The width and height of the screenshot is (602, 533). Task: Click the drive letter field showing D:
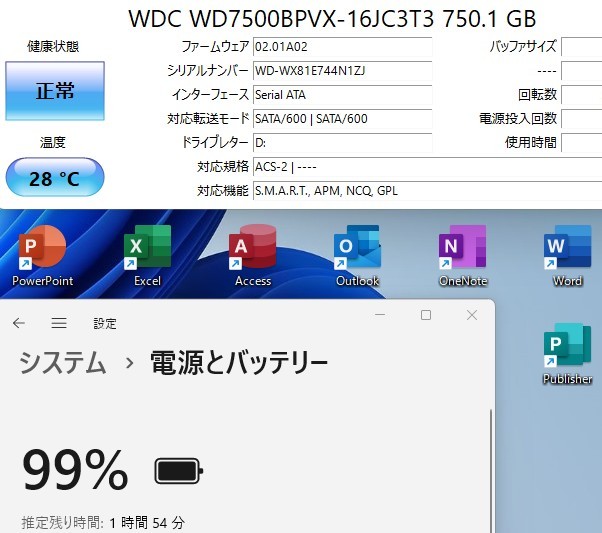click(342, 143)
